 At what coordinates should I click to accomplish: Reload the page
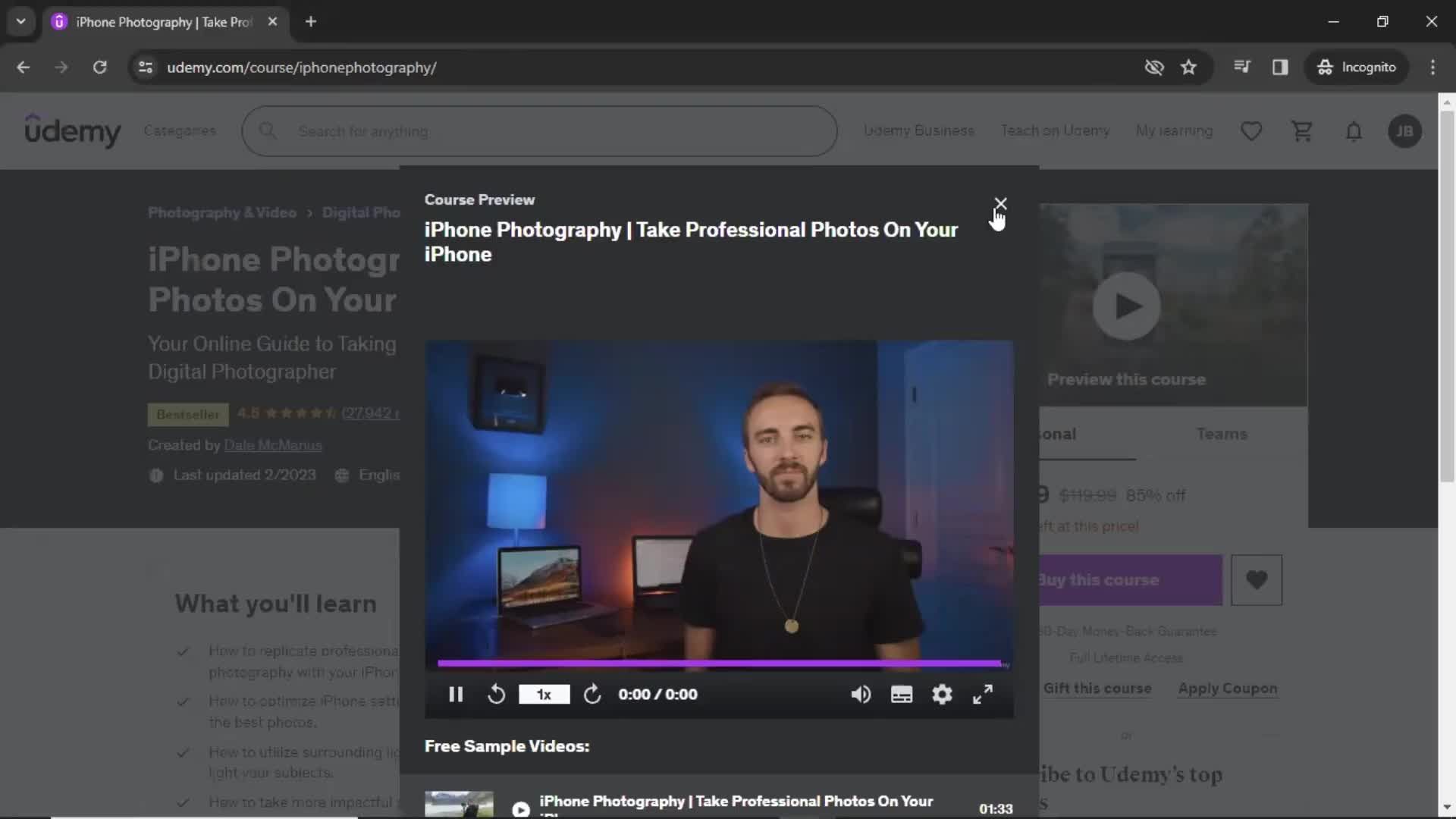(99, 67)
